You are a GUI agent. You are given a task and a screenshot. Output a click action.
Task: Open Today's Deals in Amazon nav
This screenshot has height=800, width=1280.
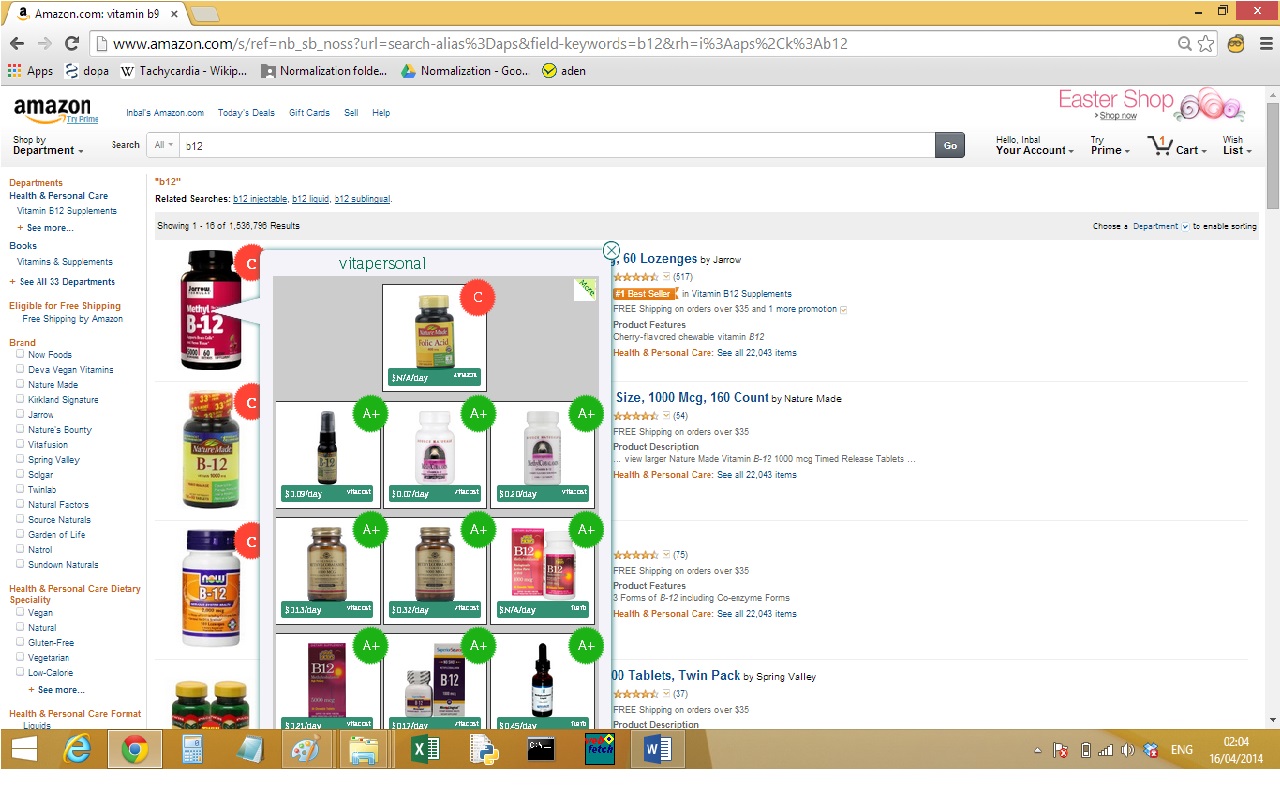coord(246,113)
